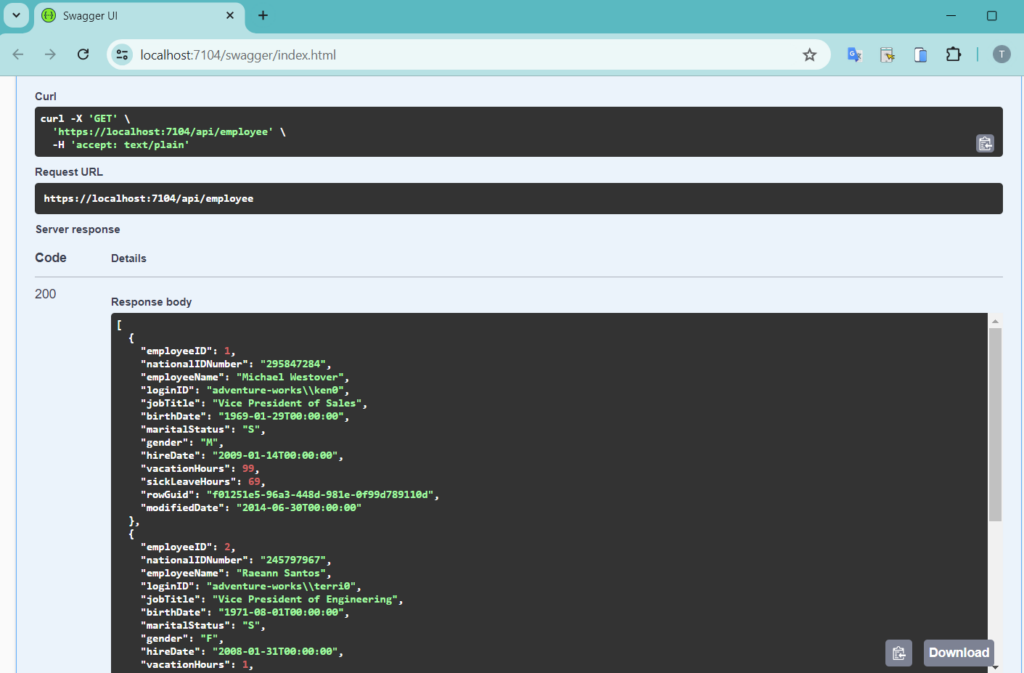
Task: Click the response body scroll-up arrow
Action: click(x=995, y=321)
